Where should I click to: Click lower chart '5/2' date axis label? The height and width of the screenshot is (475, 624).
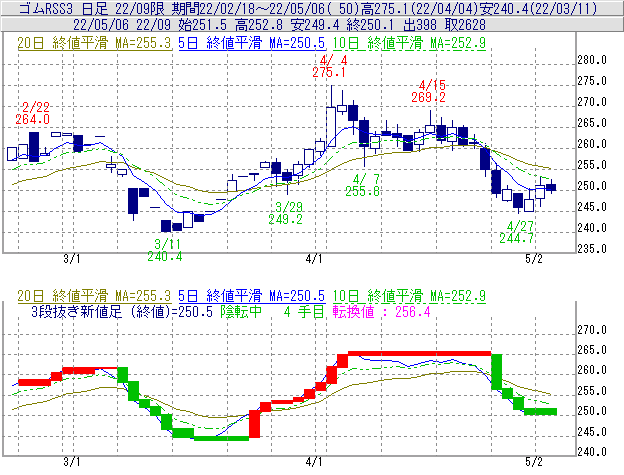(x=534, y=462)
